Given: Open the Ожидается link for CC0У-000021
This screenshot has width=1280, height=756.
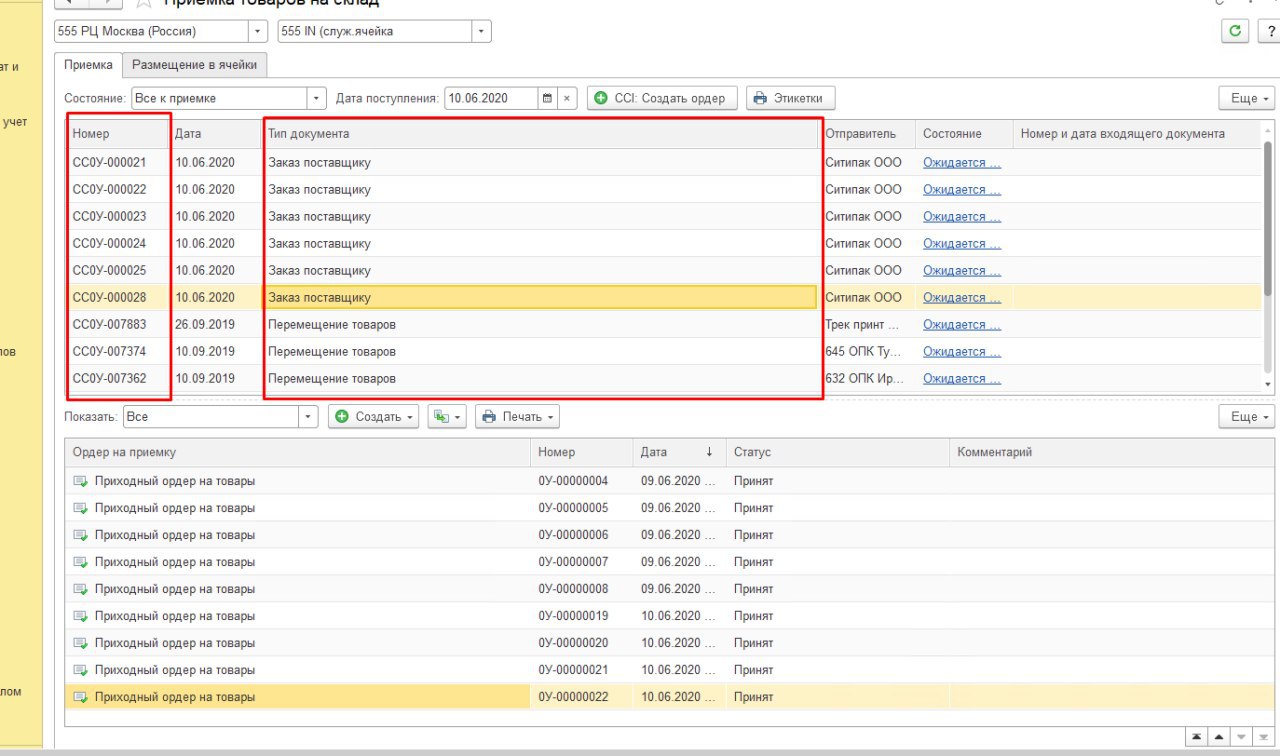Looking at the screenshot, I should click(x=961, y=162).
